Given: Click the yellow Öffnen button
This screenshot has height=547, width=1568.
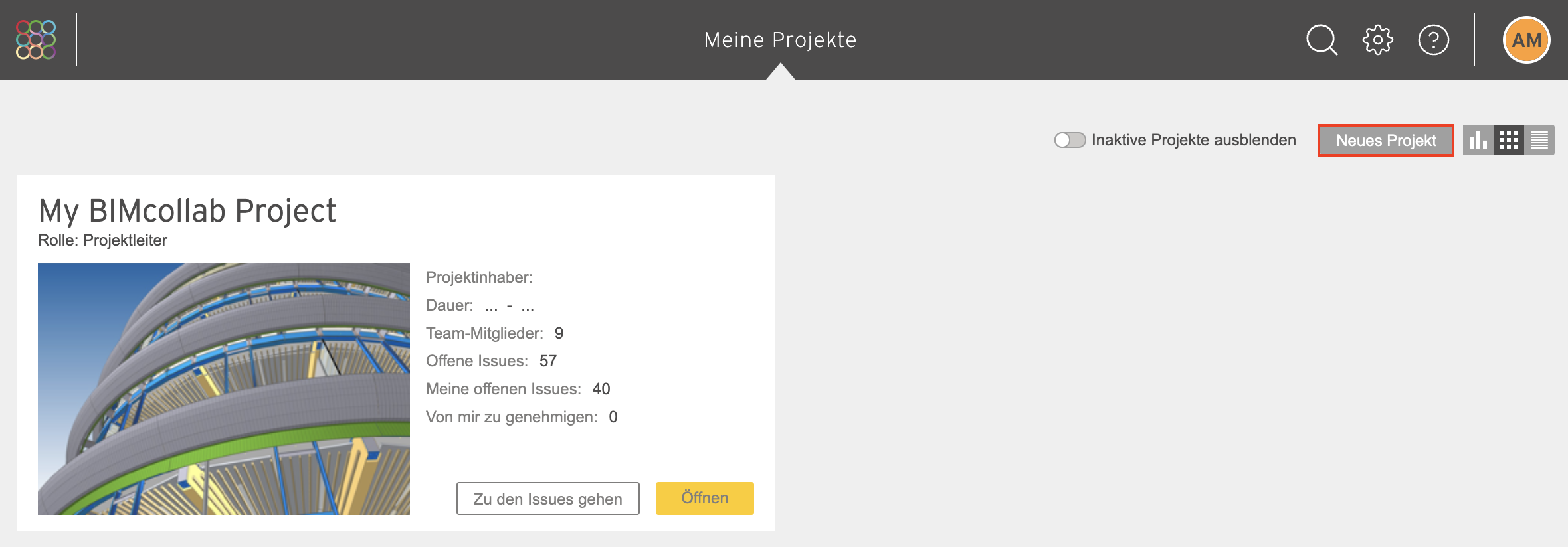Looking at the screenshot, I should (705, 498).
